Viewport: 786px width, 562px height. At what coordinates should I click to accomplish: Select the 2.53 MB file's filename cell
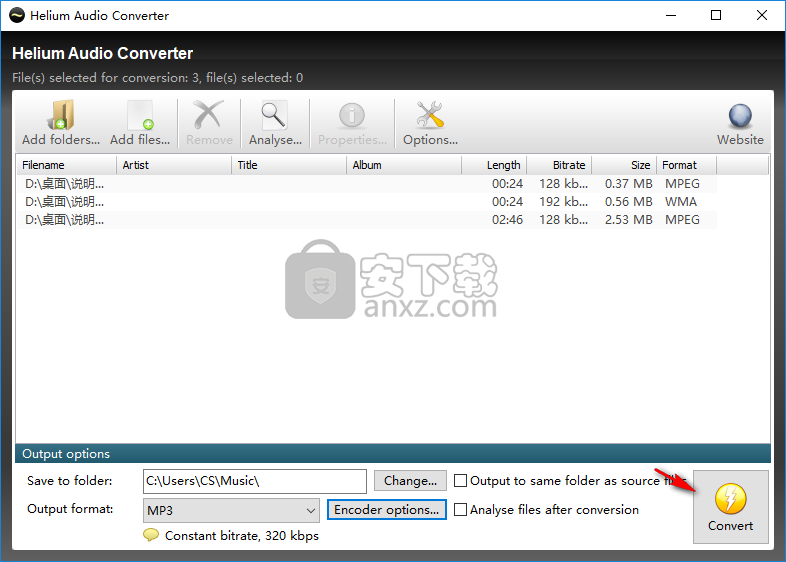[65, 220]
